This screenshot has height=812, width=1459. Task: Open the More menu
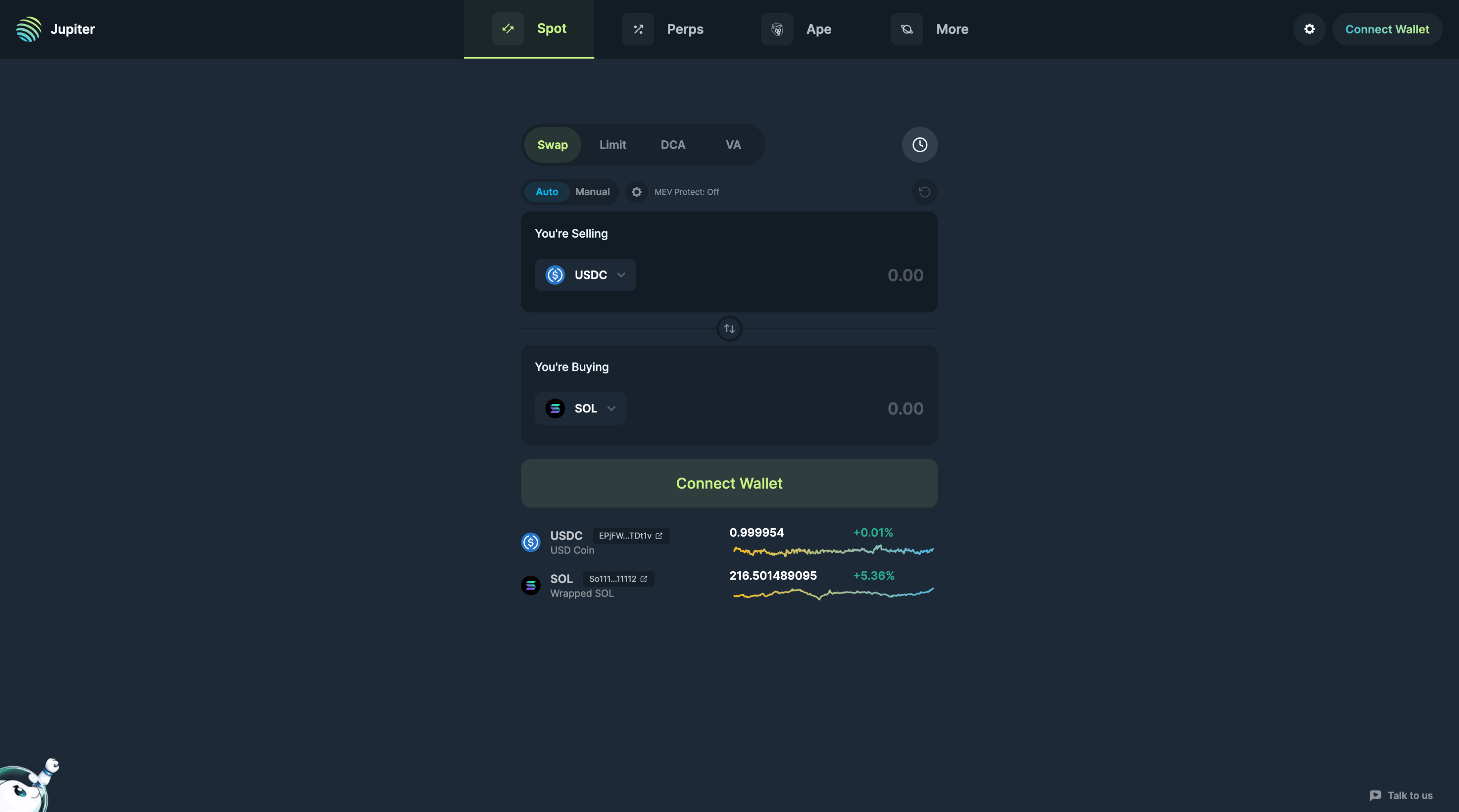tap(929, 29)
